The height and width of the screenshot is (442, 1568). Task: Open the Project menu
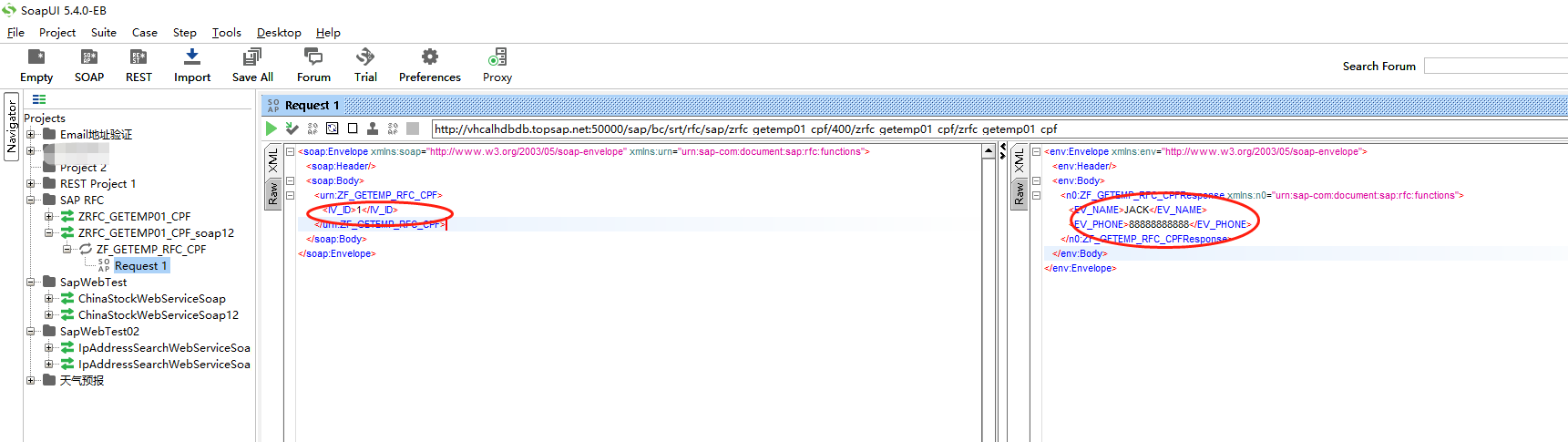(57, 32)
